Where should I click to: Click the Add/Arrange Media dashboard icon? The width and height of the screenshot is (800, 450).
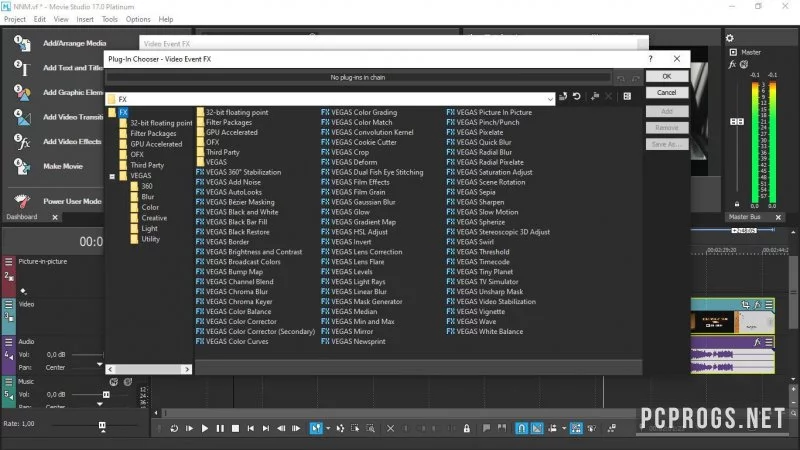pos(22,43)
